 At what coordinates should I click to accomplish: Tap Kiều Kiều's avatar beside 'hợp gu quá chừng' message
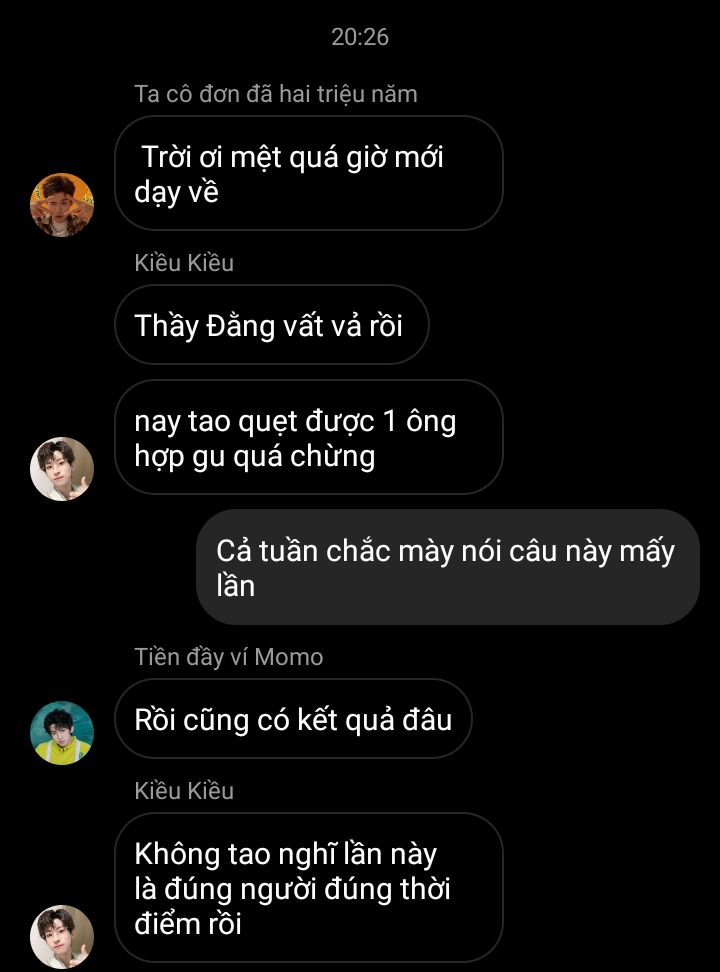coord(62,469)
